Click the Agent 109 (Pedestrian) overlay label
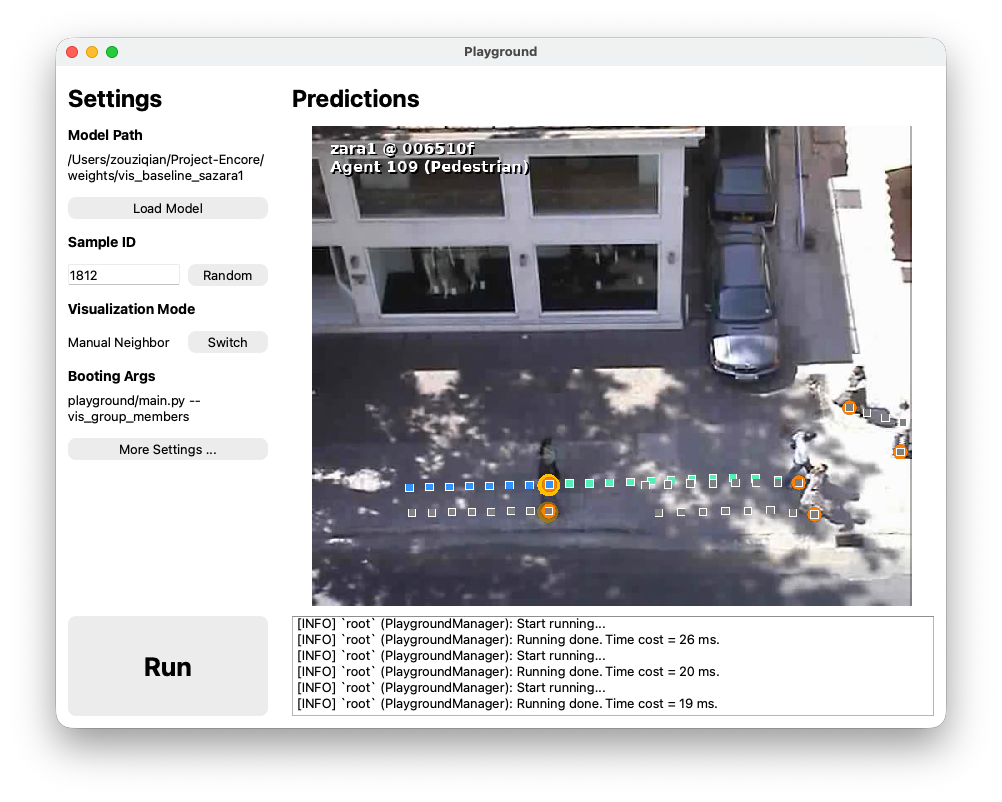 (x=430, y=167)
